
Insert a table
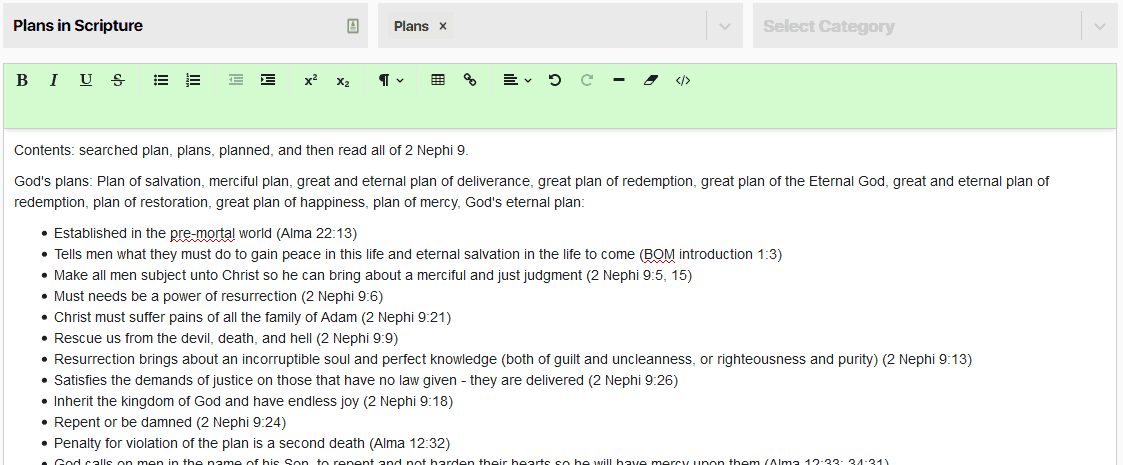[x=438, y=80]
